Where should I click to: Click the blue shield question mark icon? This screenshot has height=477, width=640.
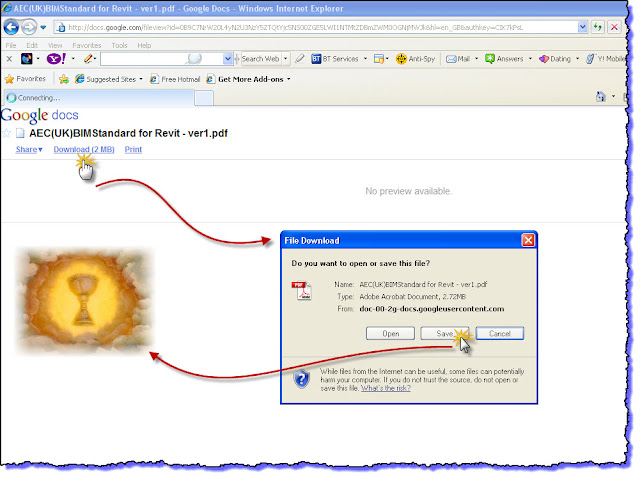[x=301, y=379]
